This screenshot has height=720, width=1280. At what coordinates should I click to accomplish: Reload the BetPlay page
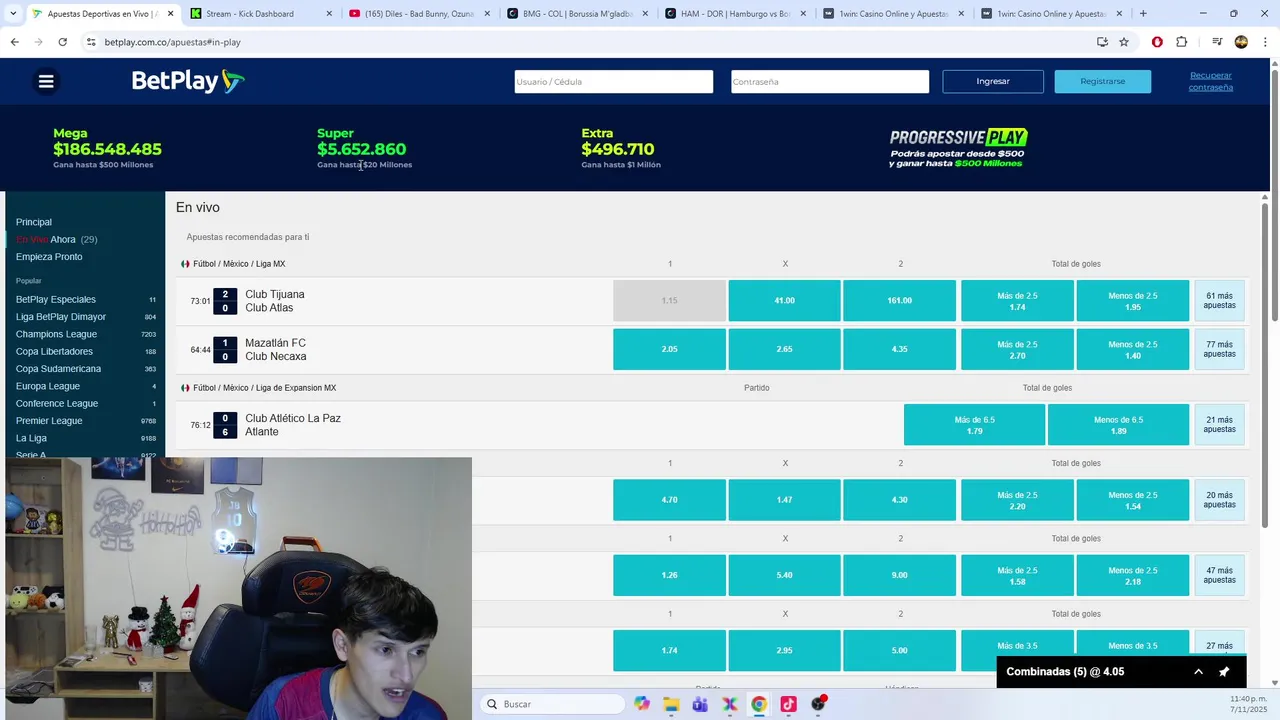pos(62,42)
